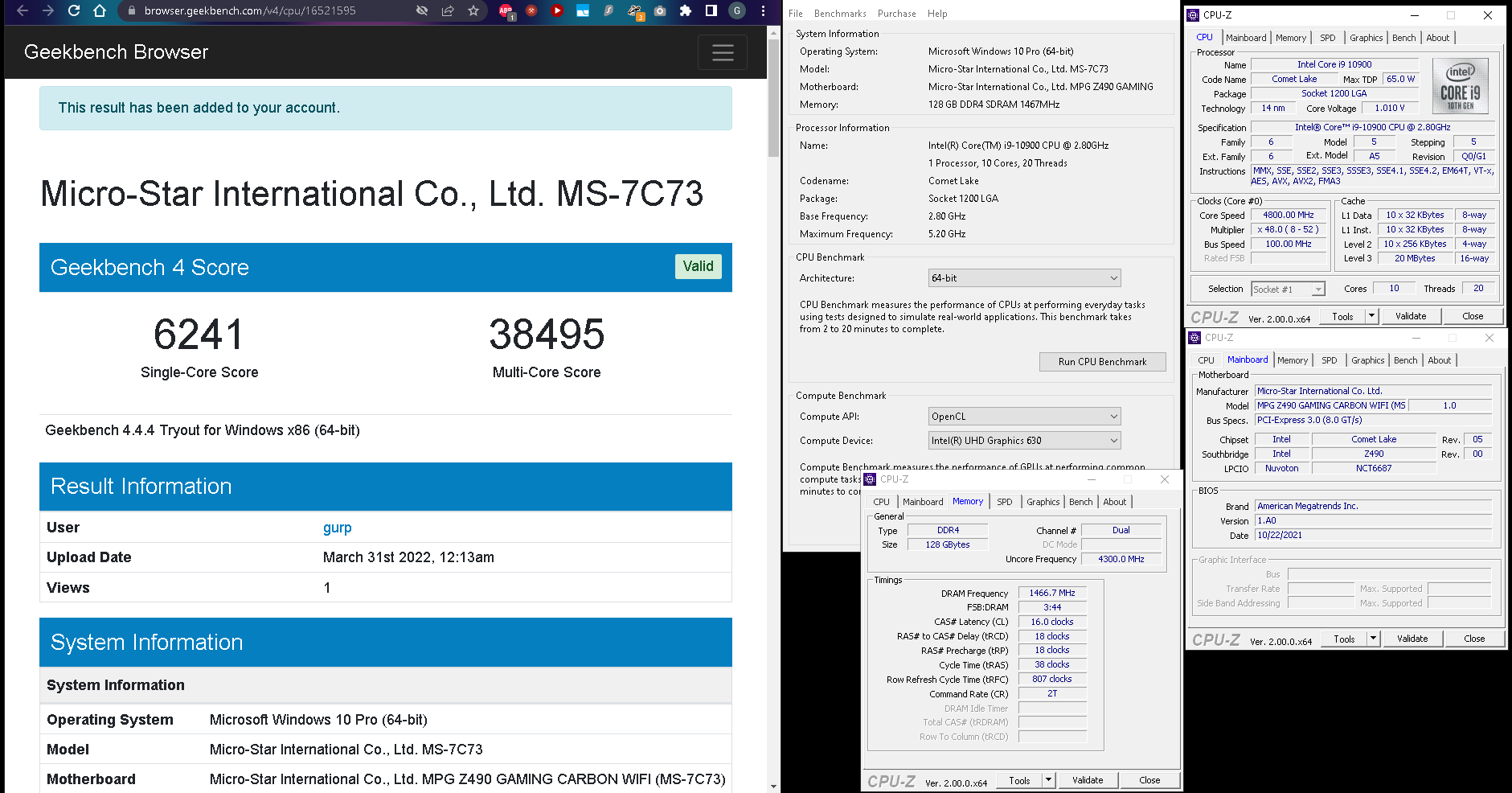This screenshot has height=793, width=1512.
Task: Expand Tools arrow in CPU-Z Mainboard window
Action: 1374,639
